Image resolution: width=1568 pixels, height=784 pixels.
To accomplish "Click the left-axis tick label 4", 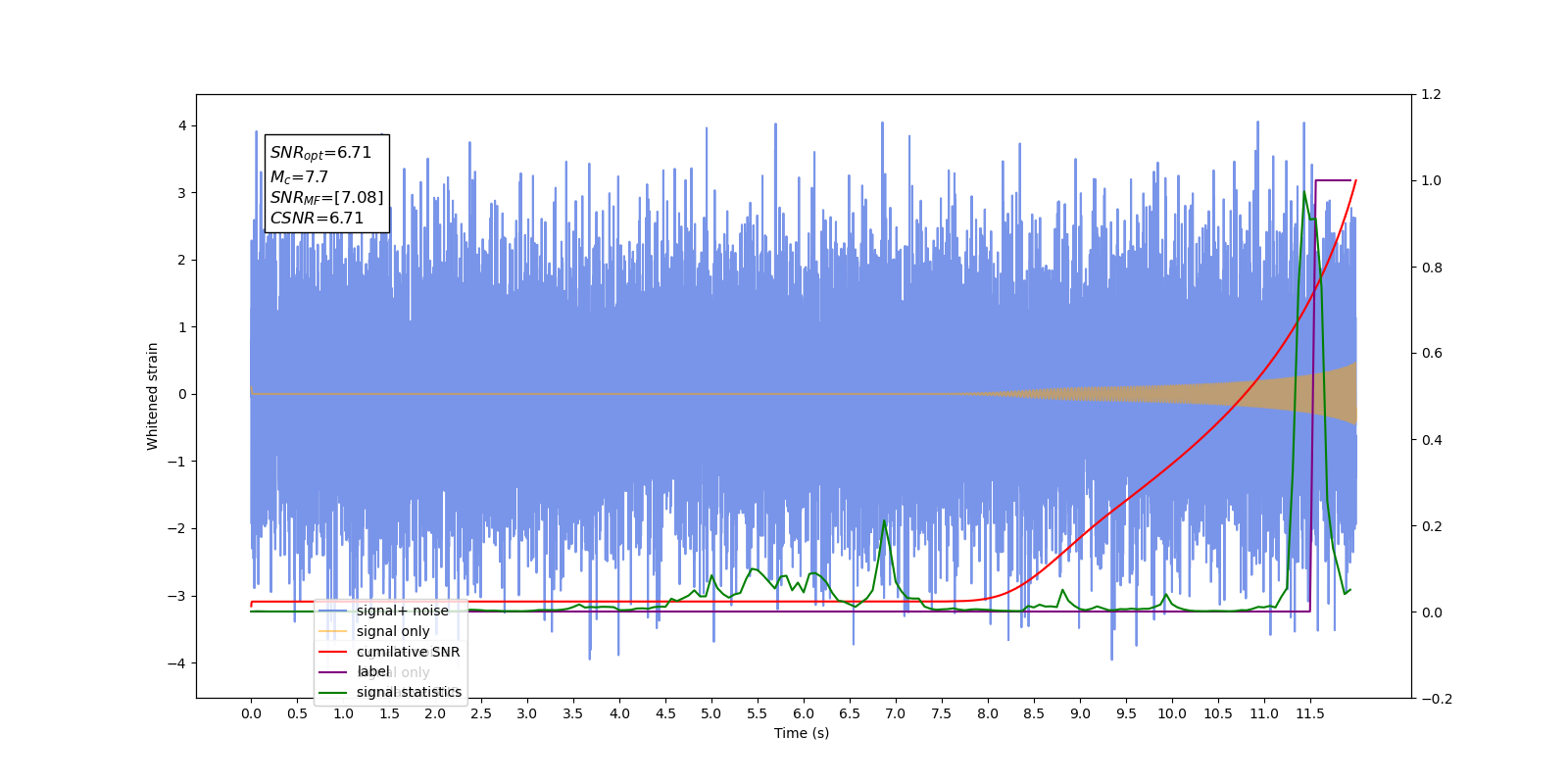I will coord(182,125).
